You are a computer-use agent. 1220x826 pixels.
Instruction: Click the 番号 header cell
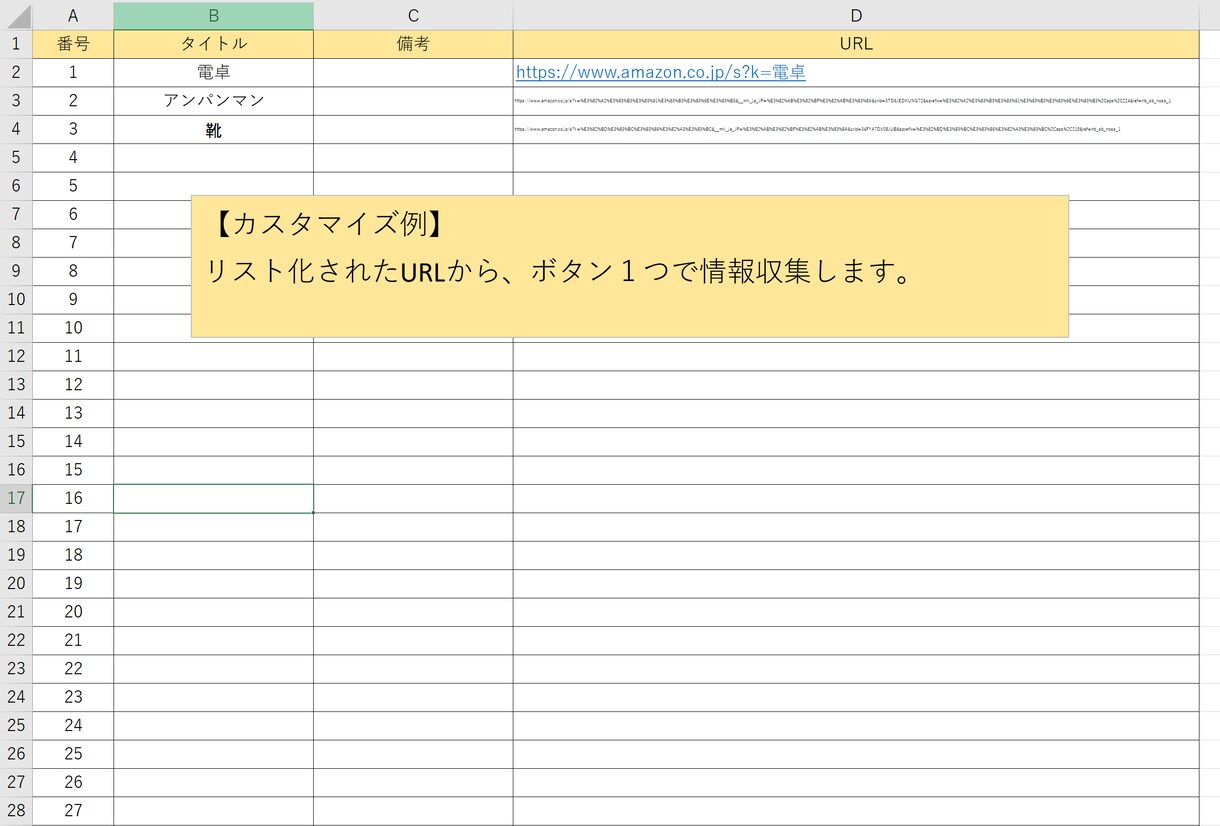pos(73,44)
